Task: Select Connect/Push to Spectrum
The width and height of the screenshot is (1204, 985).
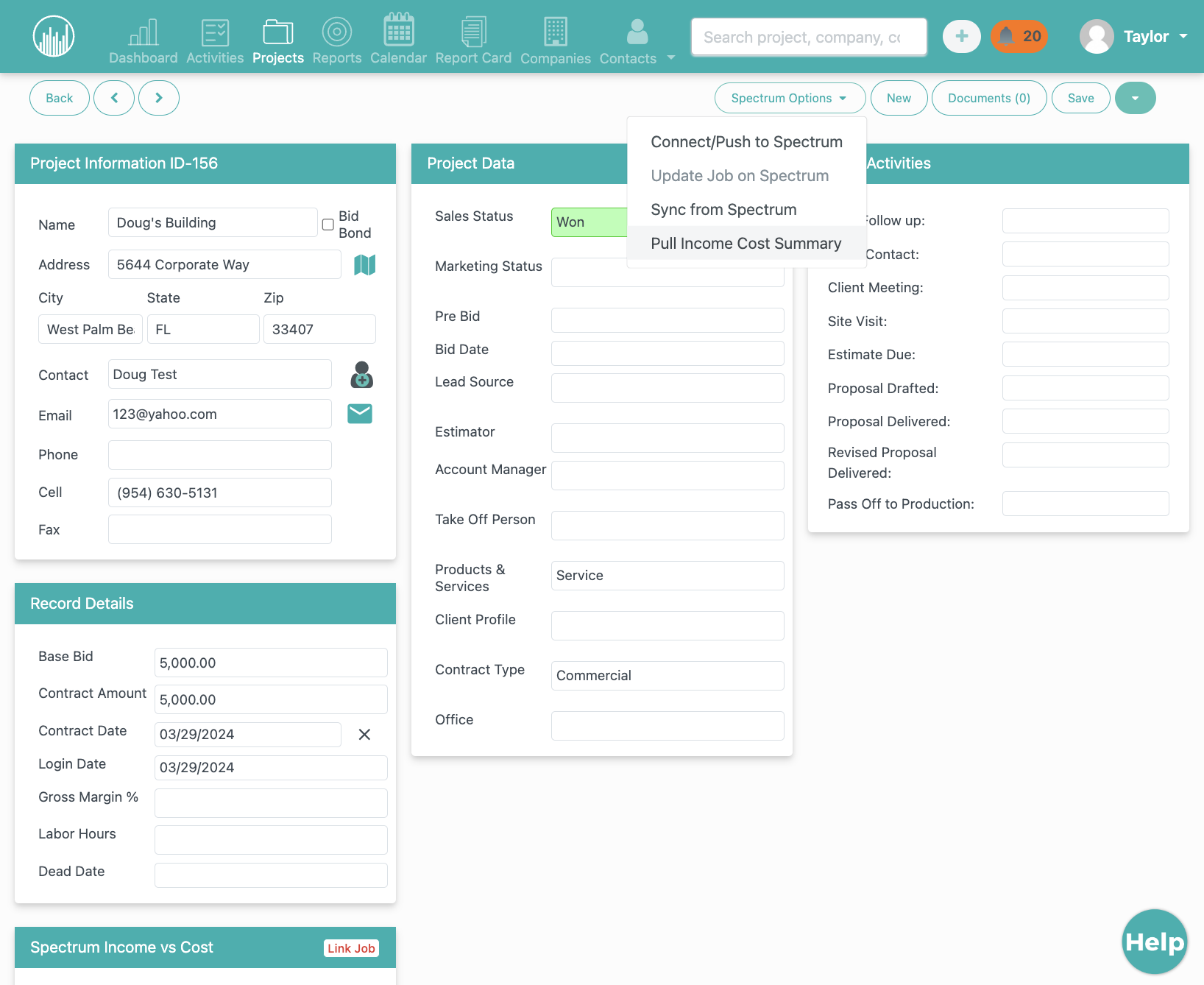Action: [x=746, y=142]
